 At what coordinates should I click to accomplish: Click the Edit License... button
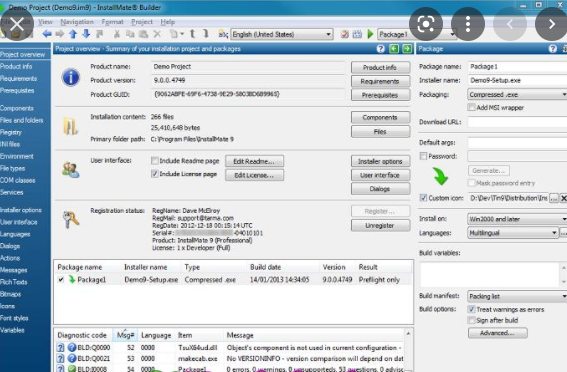click(x=254, y=175)
